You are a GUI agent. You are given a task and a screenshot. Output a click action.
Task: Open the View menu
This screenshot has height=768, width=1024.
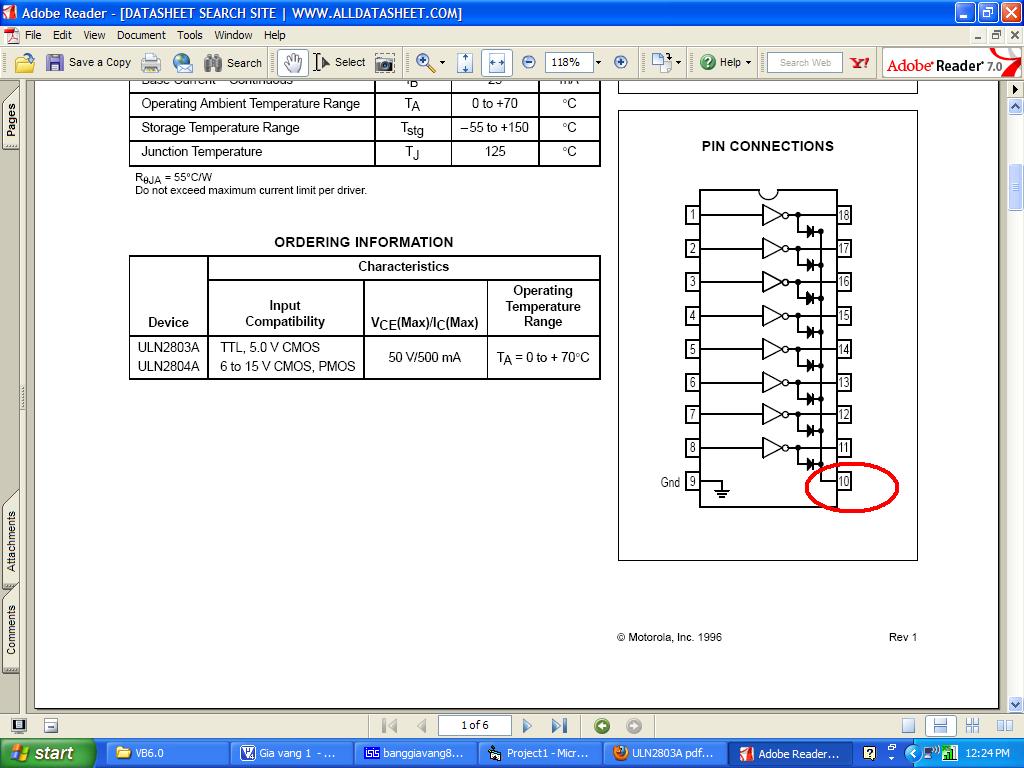tap(94, 35)
